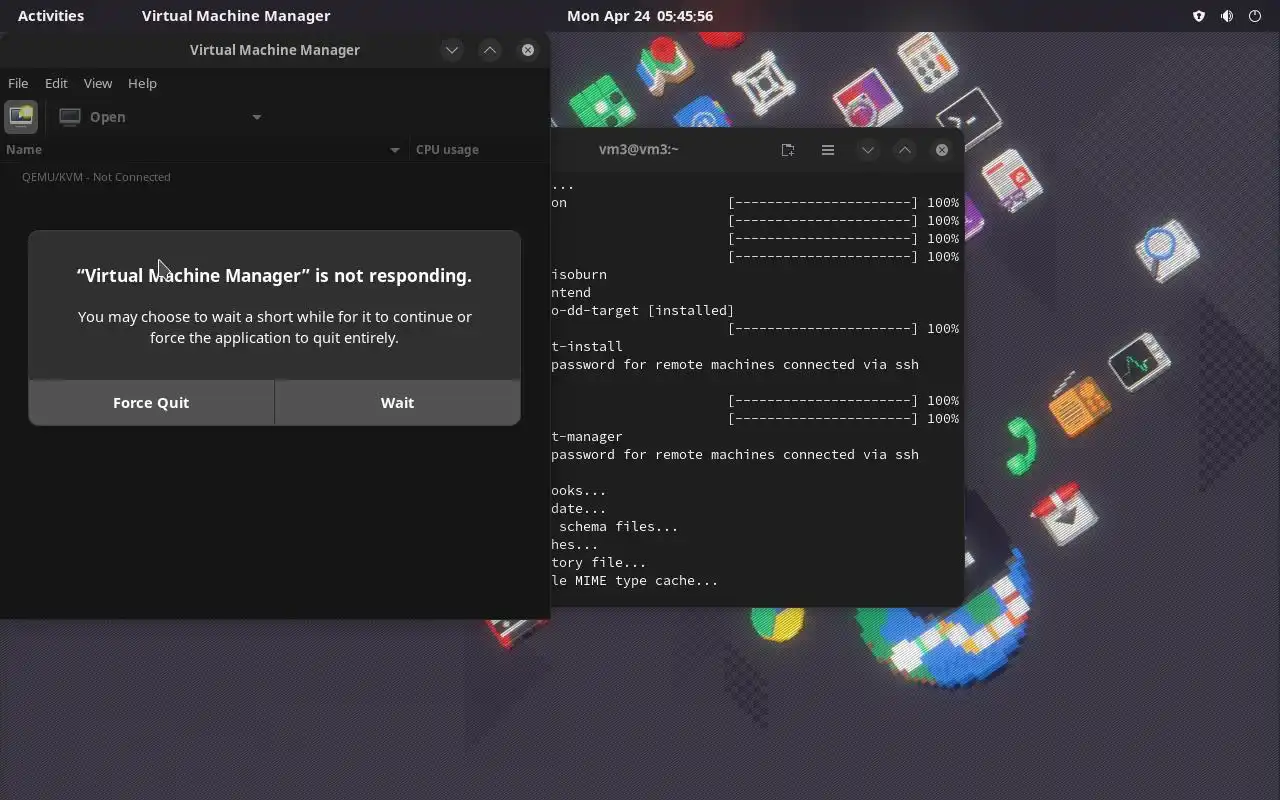Click the white frame boxes icon on wallpaper
Viewport: 1280px width, 800px height.
point(765,81)
